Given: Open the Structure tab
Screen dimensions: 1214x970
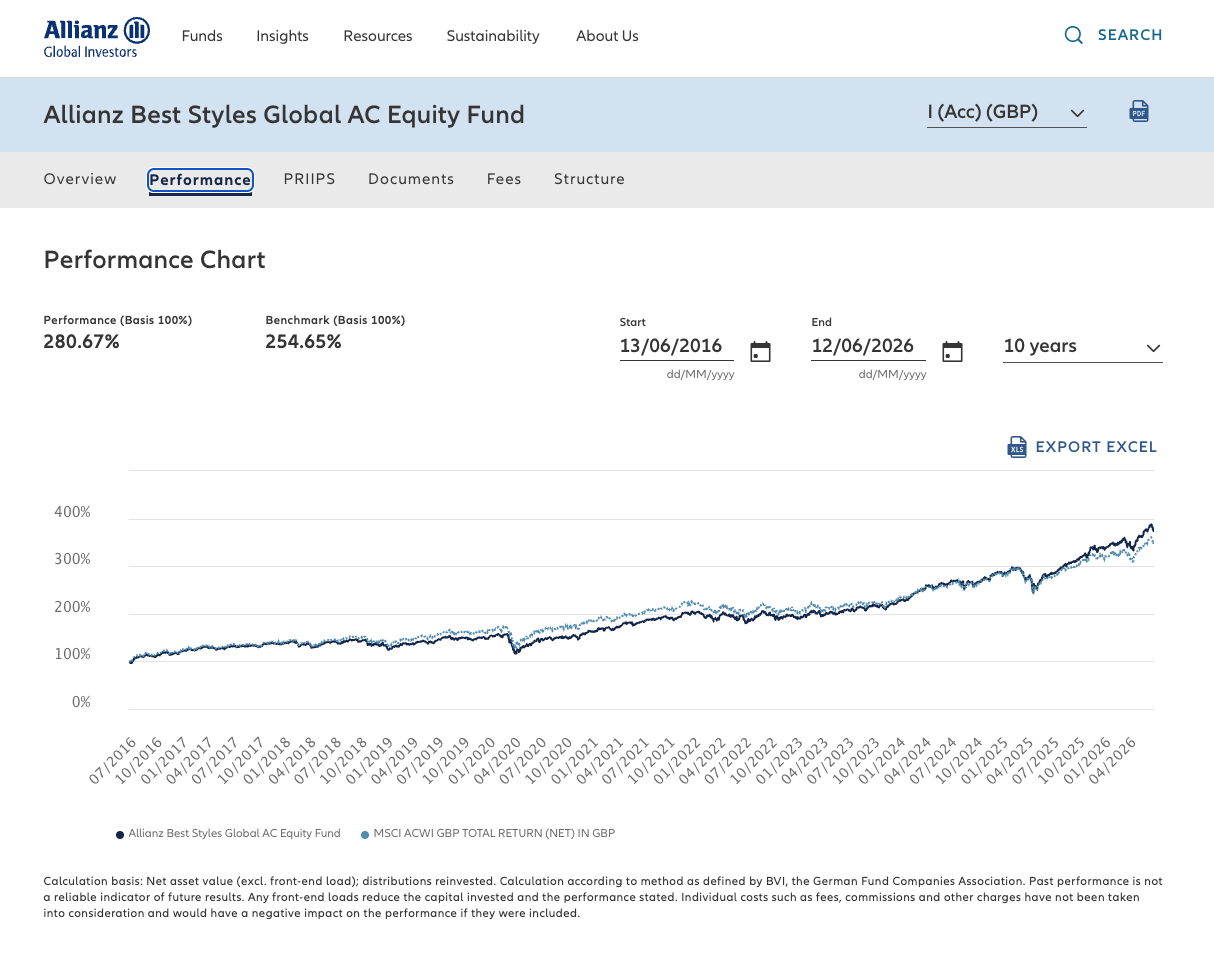Looking at the screenshot, I should (x=589, y=179).
